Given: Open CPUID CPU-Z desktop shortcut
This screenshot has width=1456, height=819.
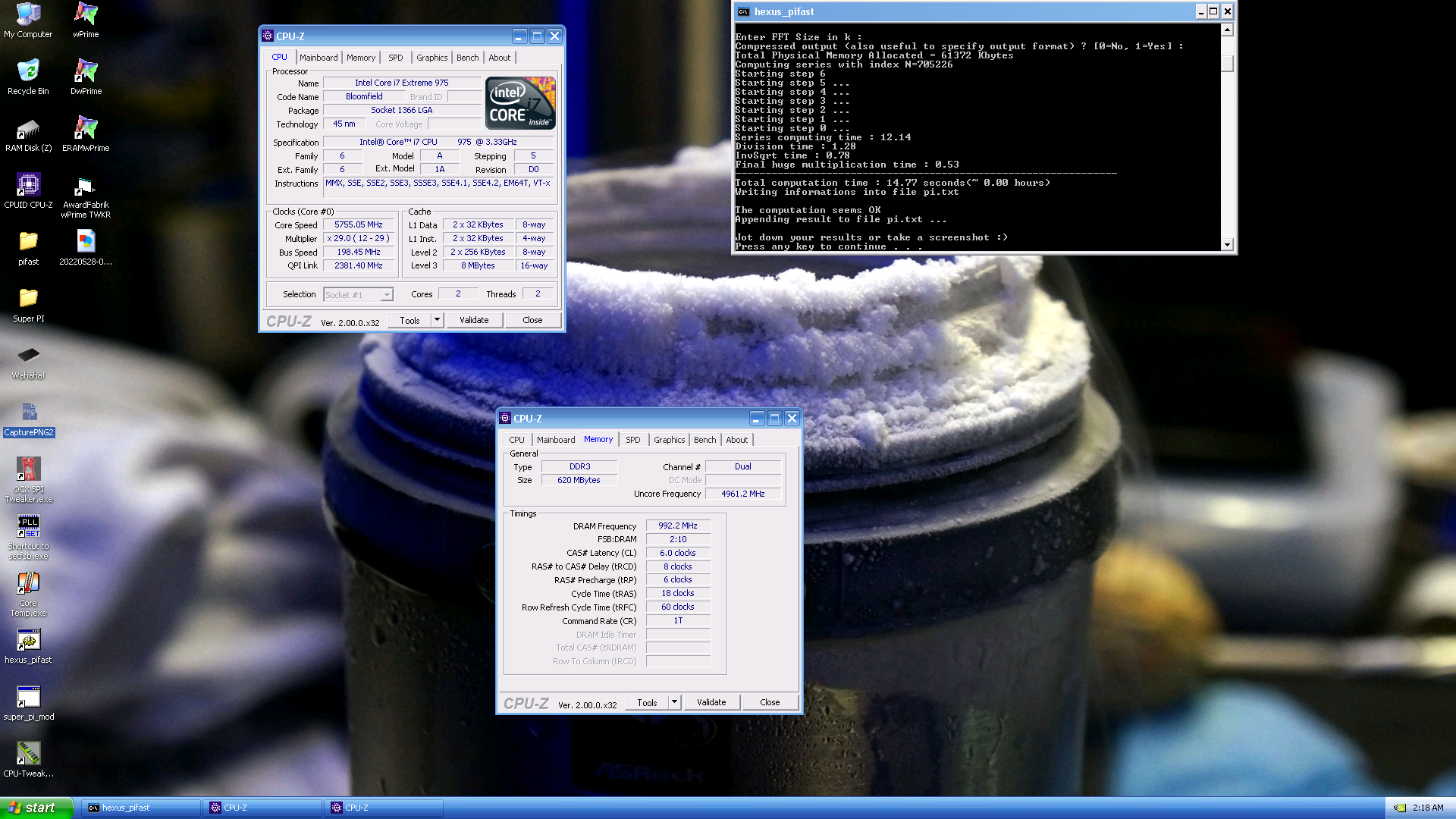Looking at the screenshot, I should pyautogui.click(x=28, y=191).
